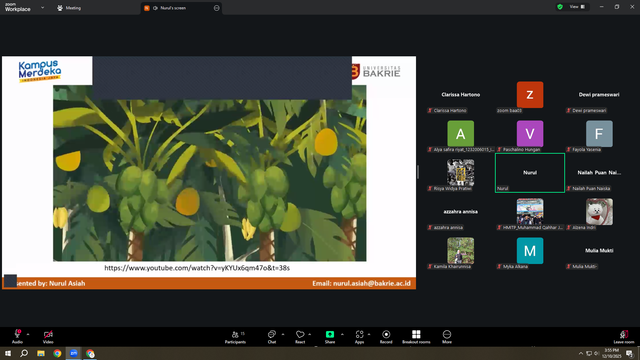Click the options icon on Nurul's screen tab
This screenshot has height=360, width=640.
[216, 8]
